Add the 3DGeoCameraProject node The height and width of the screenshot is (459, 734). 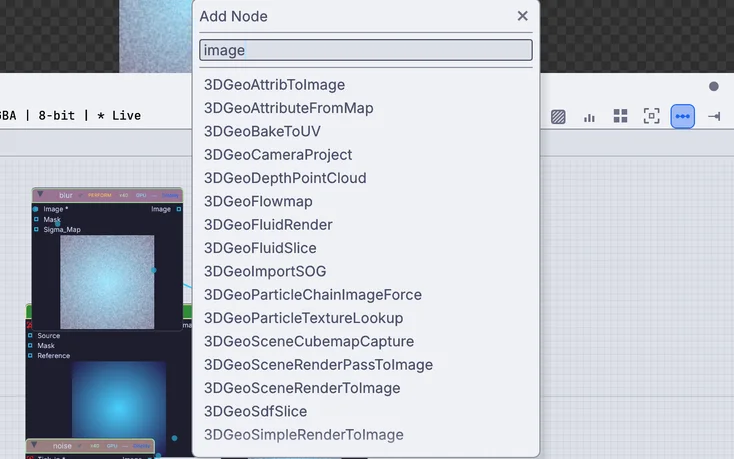click(x=278, y=155)
